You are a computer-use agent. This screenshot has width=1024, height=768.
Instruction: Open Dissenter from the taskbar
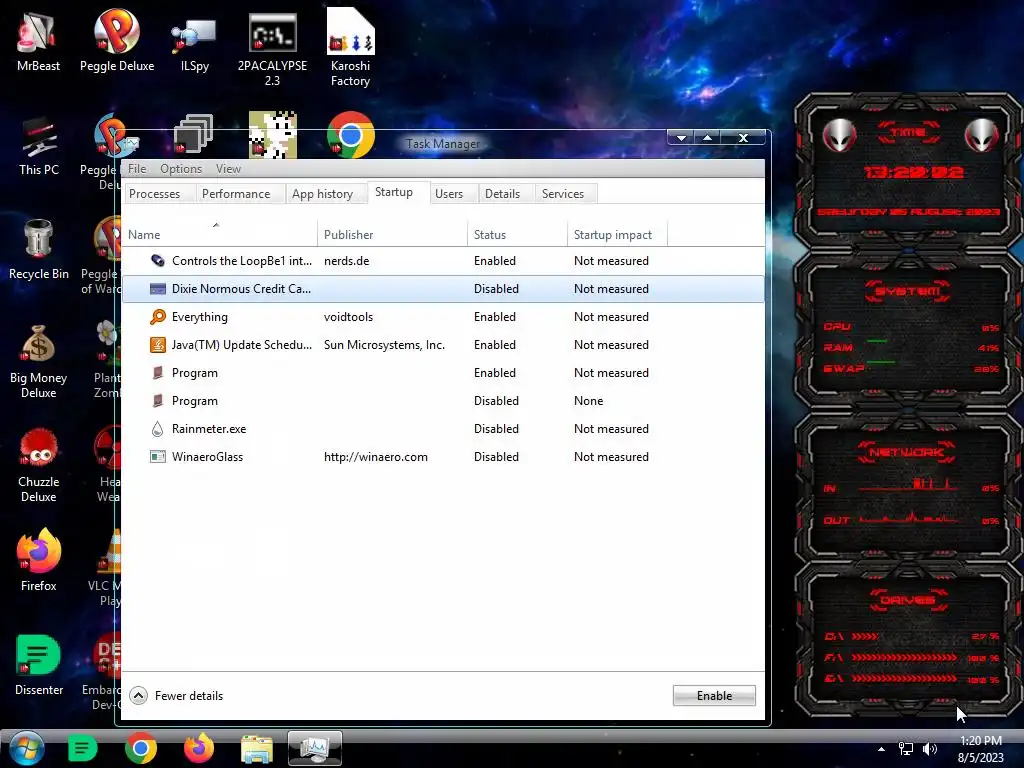pos(82,748)
